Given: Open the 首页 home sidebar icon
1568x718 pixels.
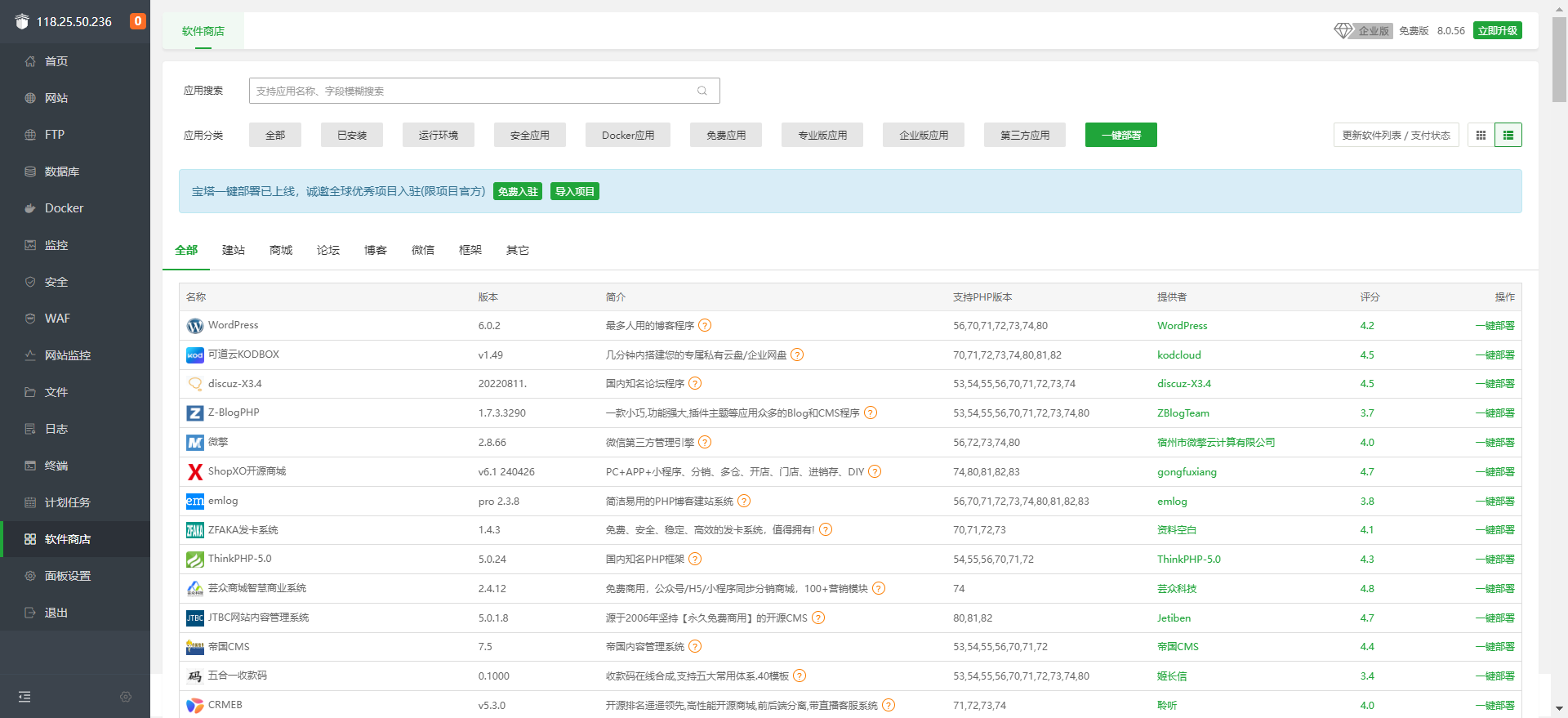Looking at the screenshot, I should (30, 61).
